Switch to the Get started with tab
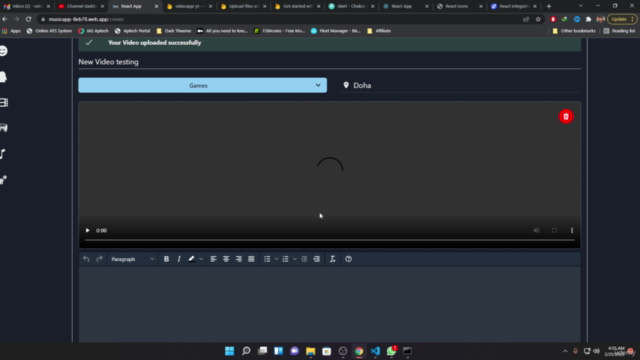 pyautogui.click(x=297, y=6)
